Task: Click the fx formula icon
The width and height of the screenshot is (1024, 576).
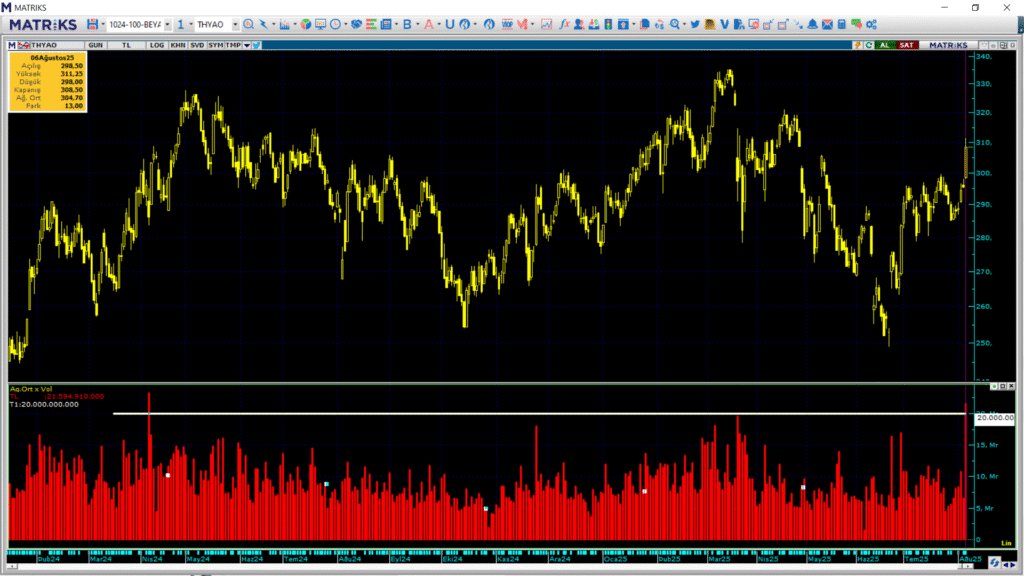Action: click(565, 24)
